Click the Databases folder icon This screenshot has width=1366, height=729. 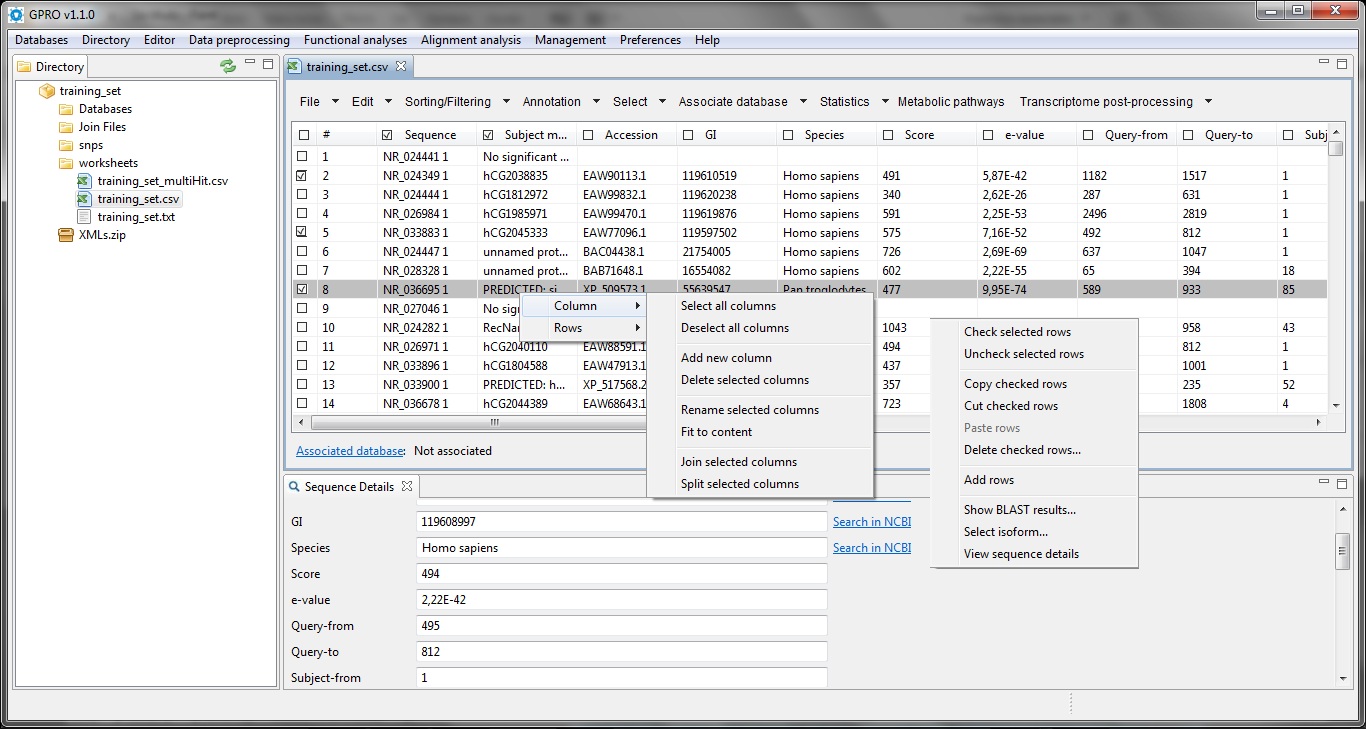click(66, 109)
